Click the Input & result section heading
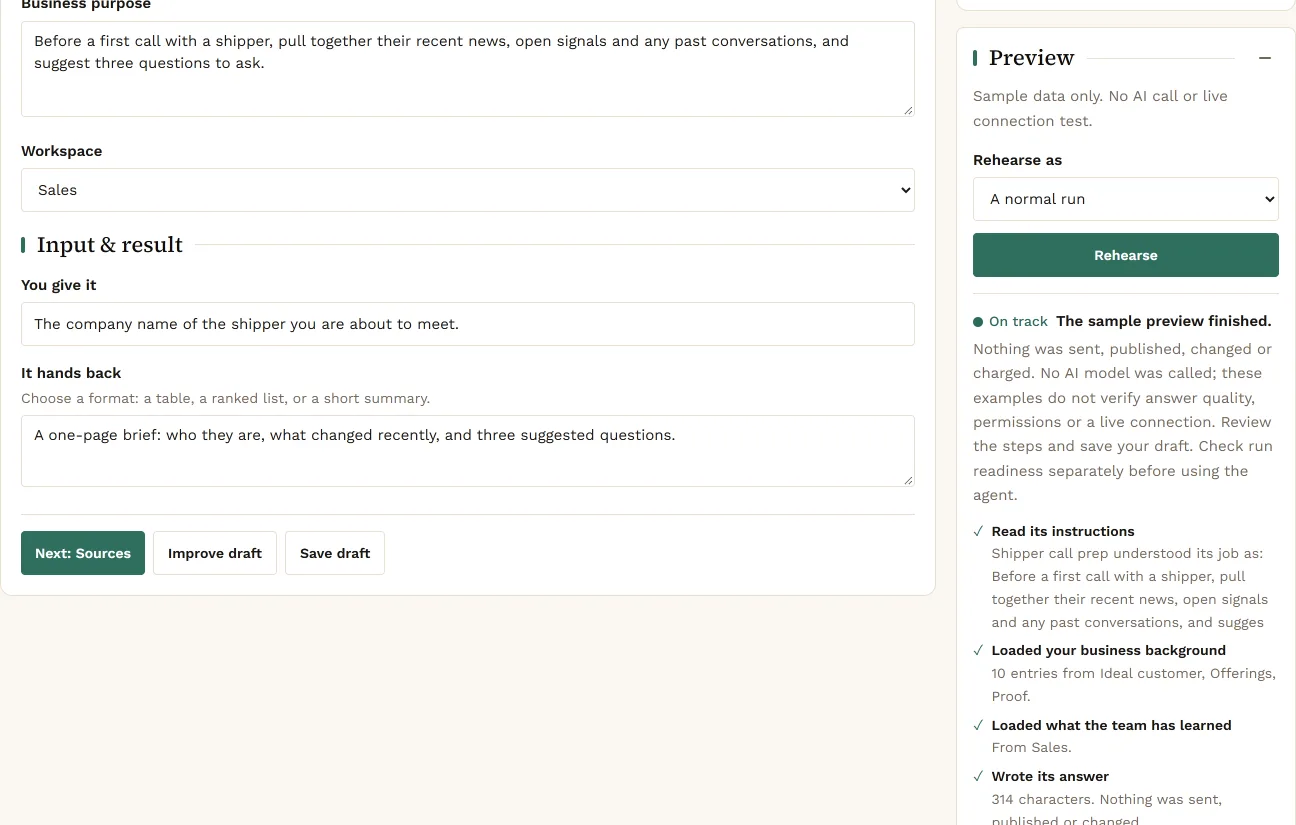The height and width of the screenshot is (825, 1296). pyautogui.click(x=110, y=245)
